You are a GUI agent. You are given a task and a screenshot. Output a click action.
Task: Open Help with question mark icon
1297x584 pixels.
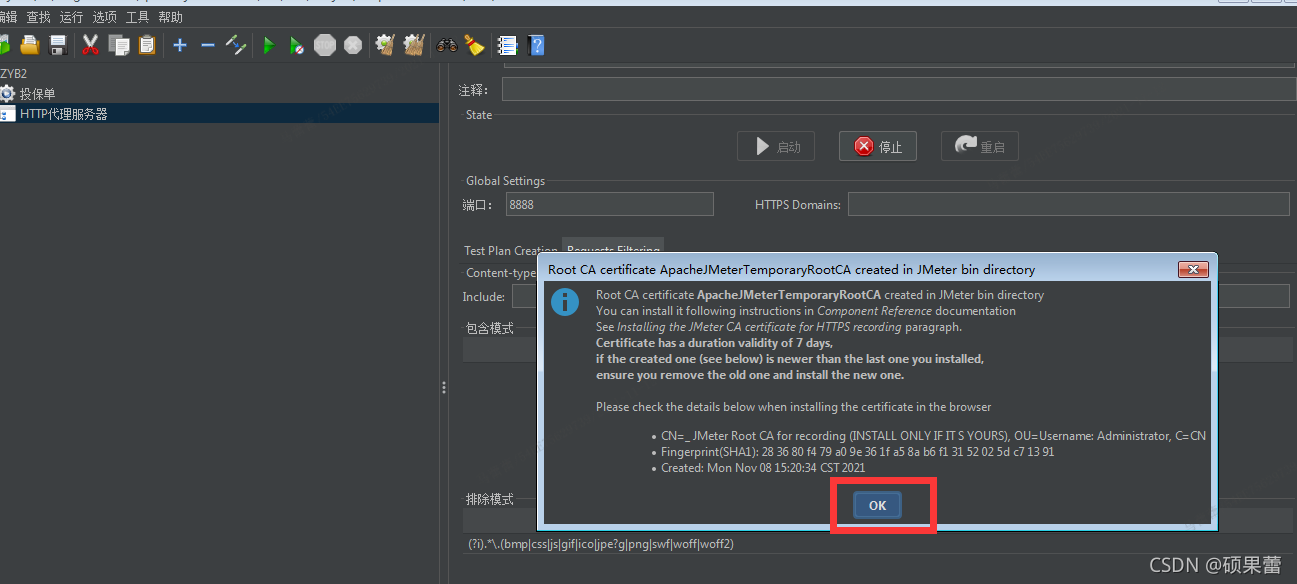[536, 45]
